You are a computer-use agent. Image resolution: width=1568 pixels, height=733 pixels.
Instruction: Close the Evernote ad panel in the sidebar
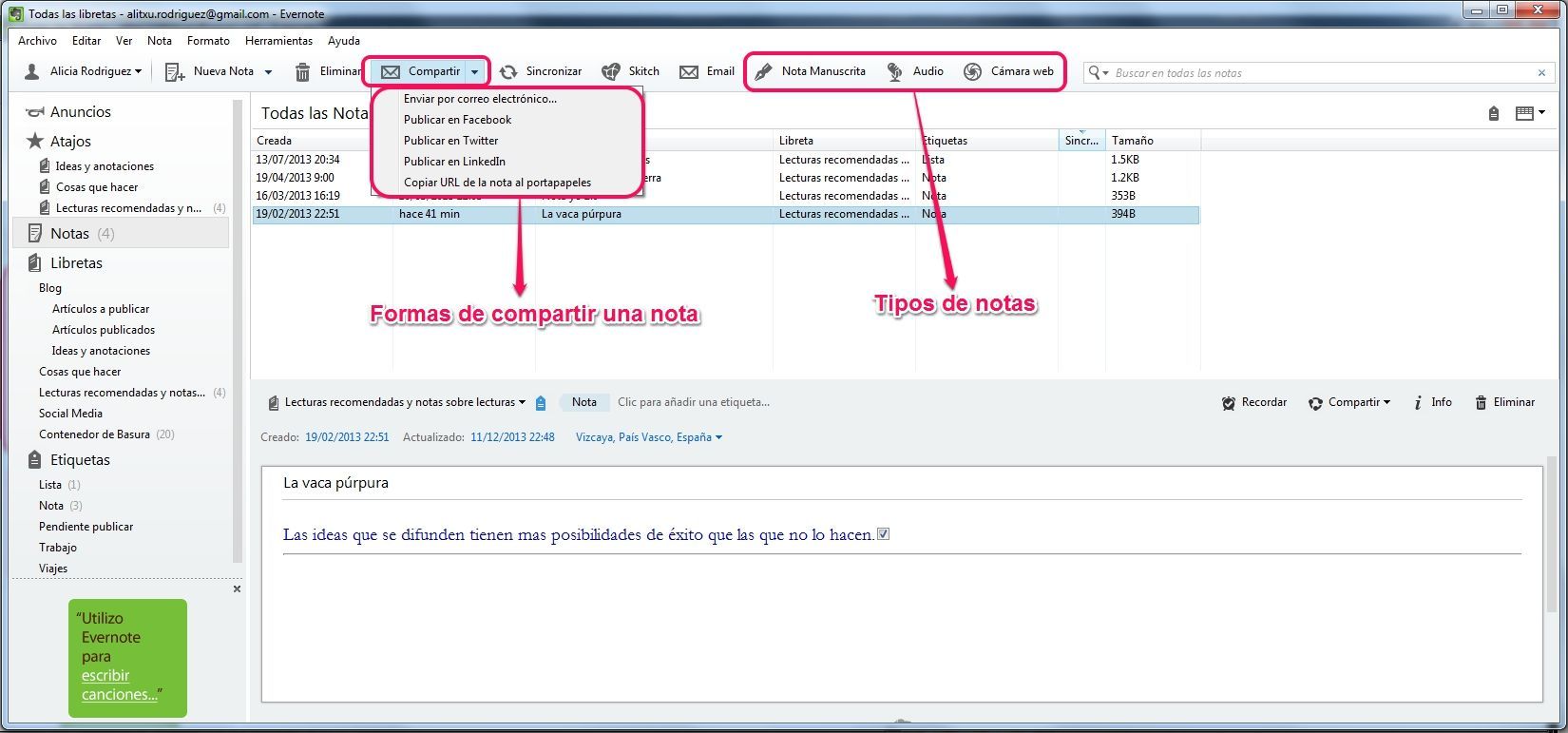[x=237, y=589]
